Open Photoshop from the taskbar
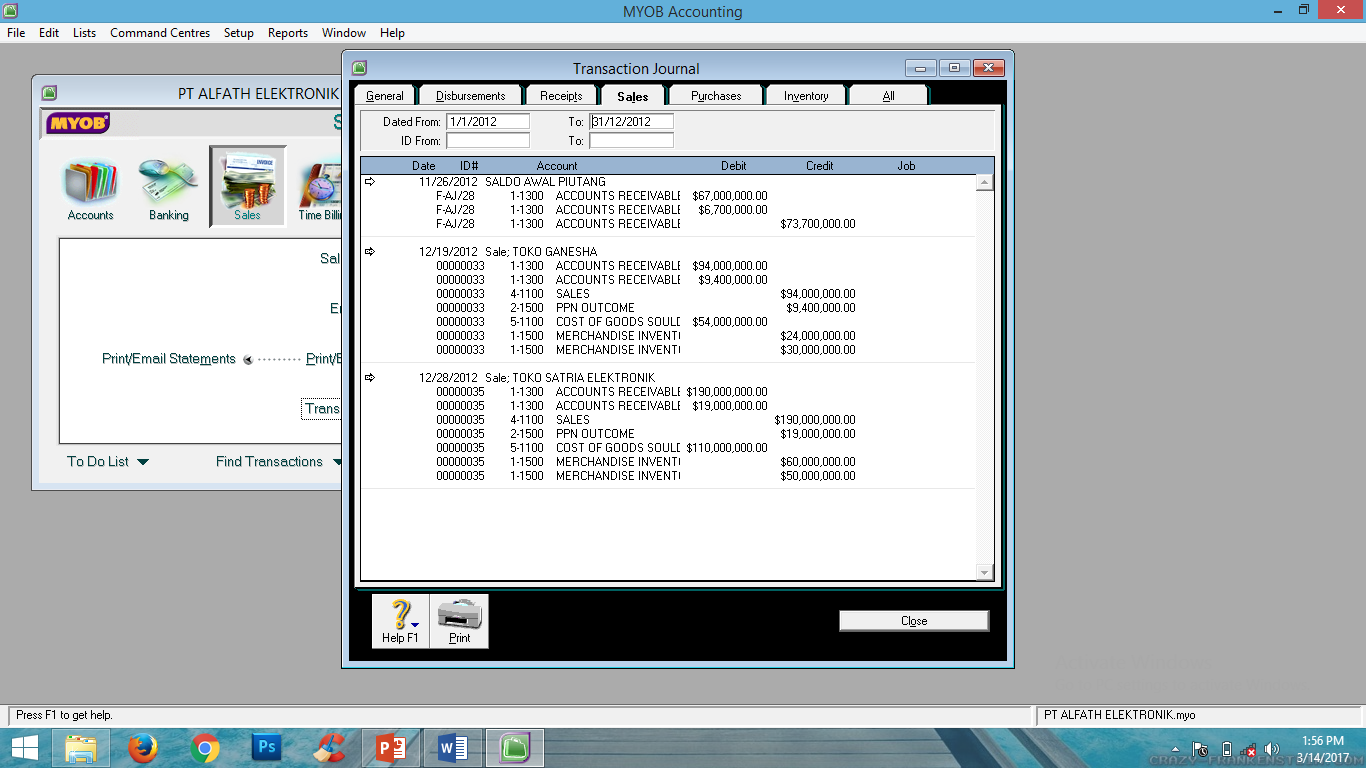The image size is (1366, 768). click(267, 747)
